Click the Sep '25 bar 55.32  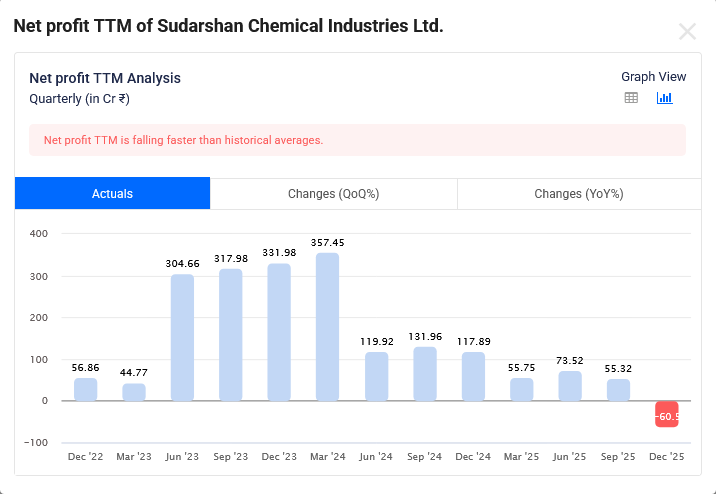click(x=619, y=389)
